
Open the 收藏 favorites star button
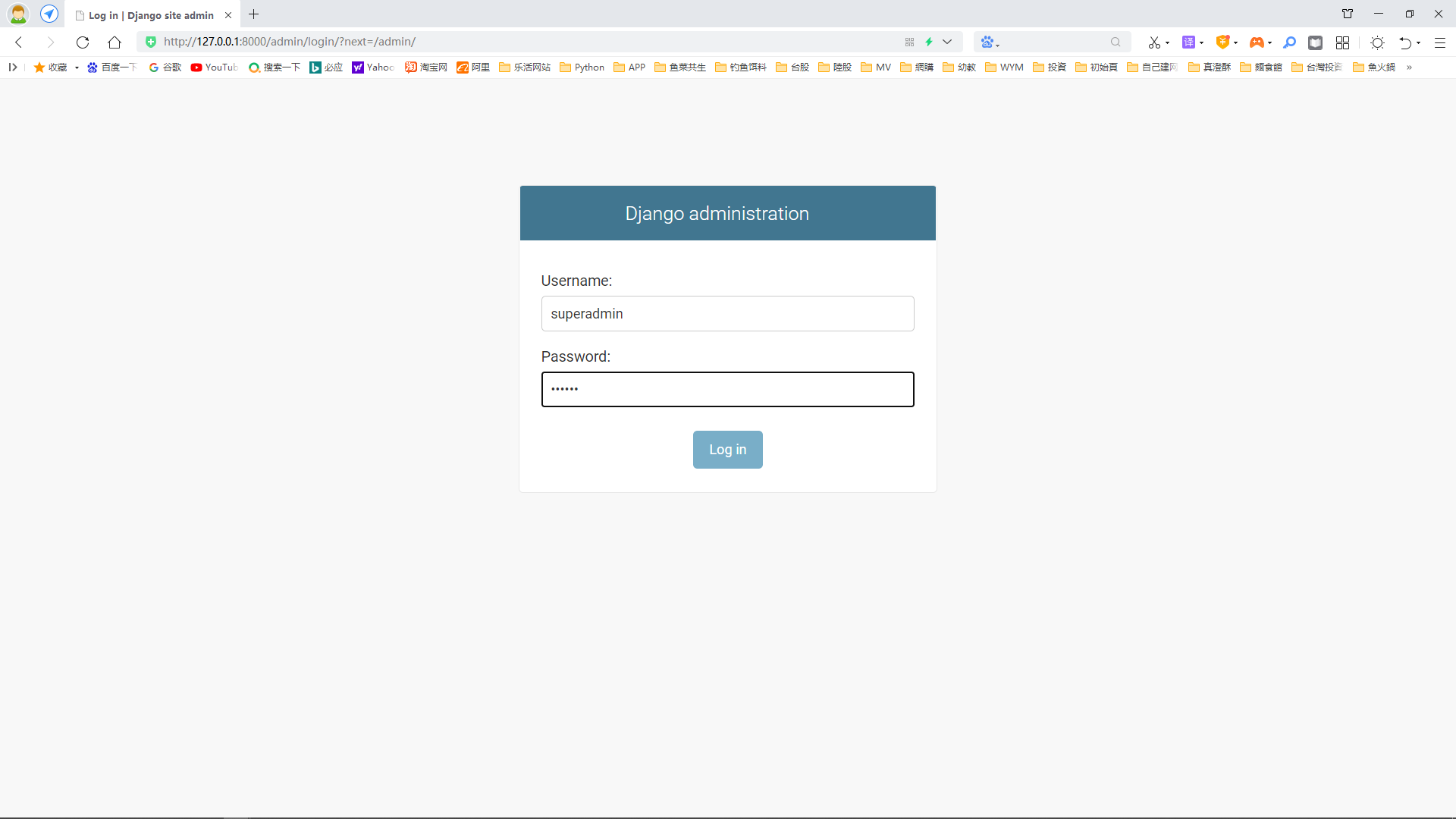pyautogui.click(x=50, y=67)
